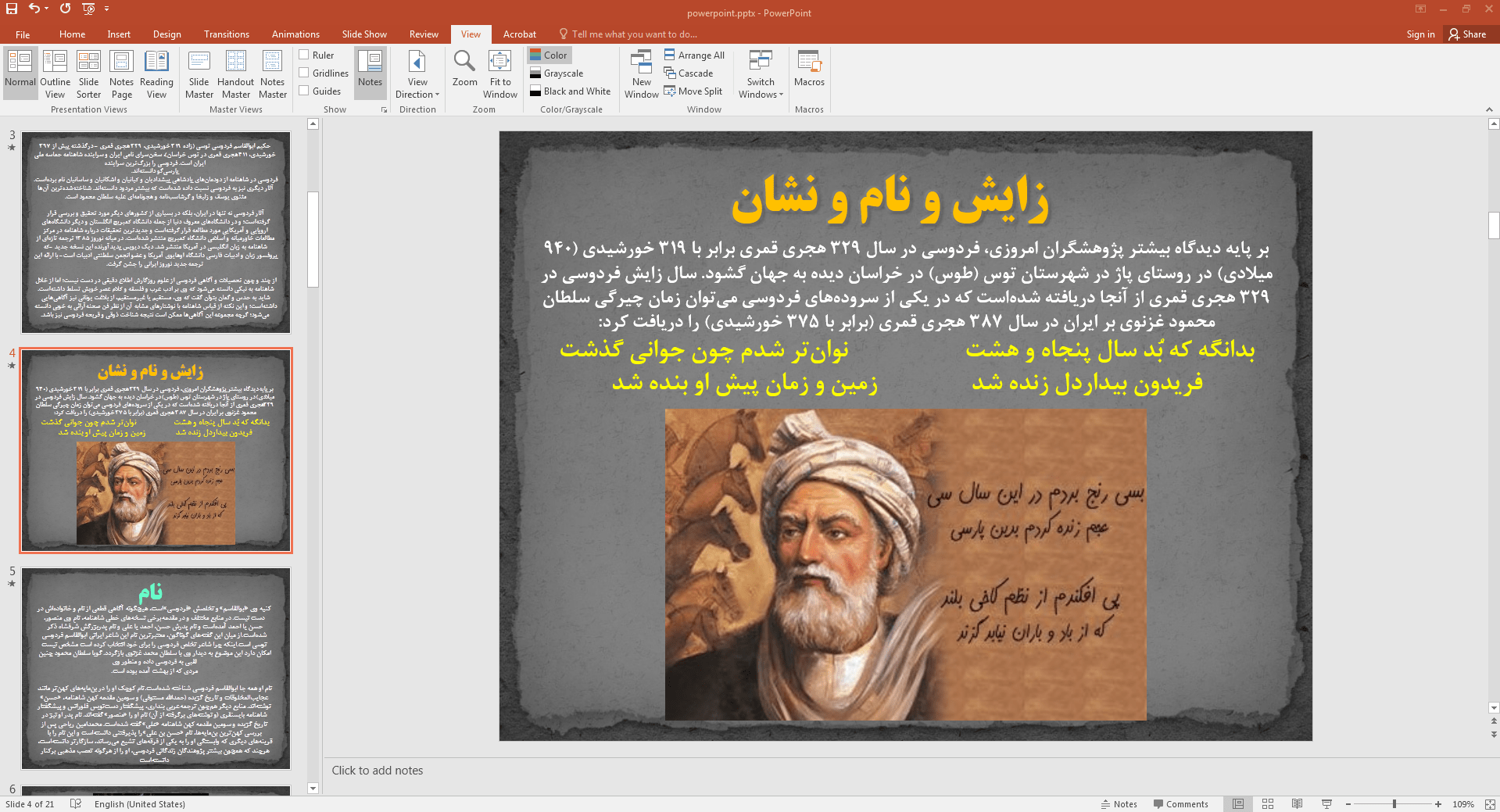The image size is (1500, 812).
Task: Fit slide to window
Action: (500, 73)
